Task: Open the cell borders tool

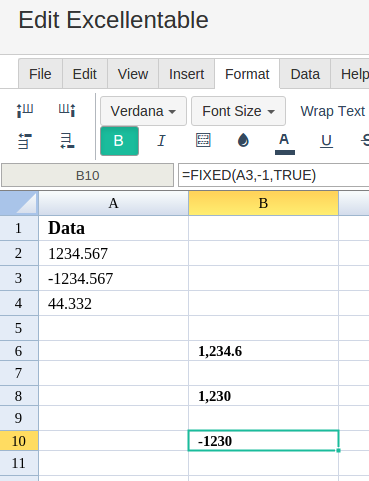Action: coord(203,141)
